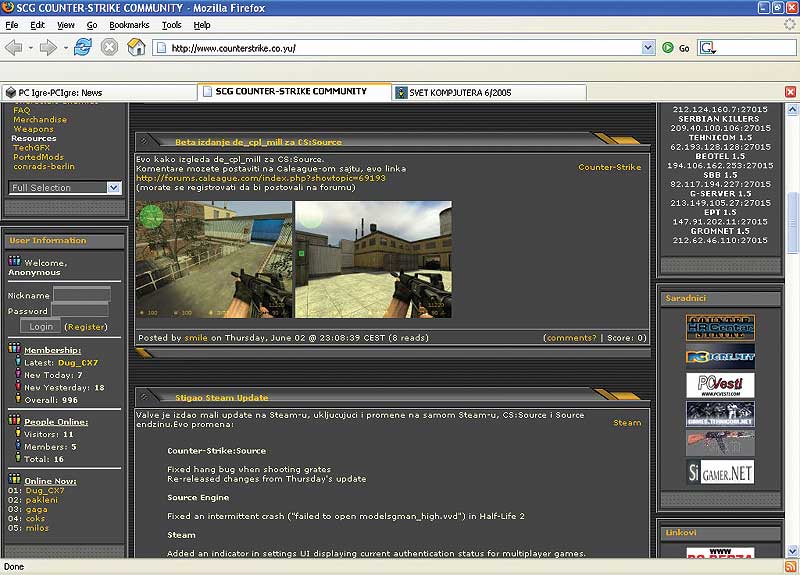Open the search engine selector icon

[708, 48]
